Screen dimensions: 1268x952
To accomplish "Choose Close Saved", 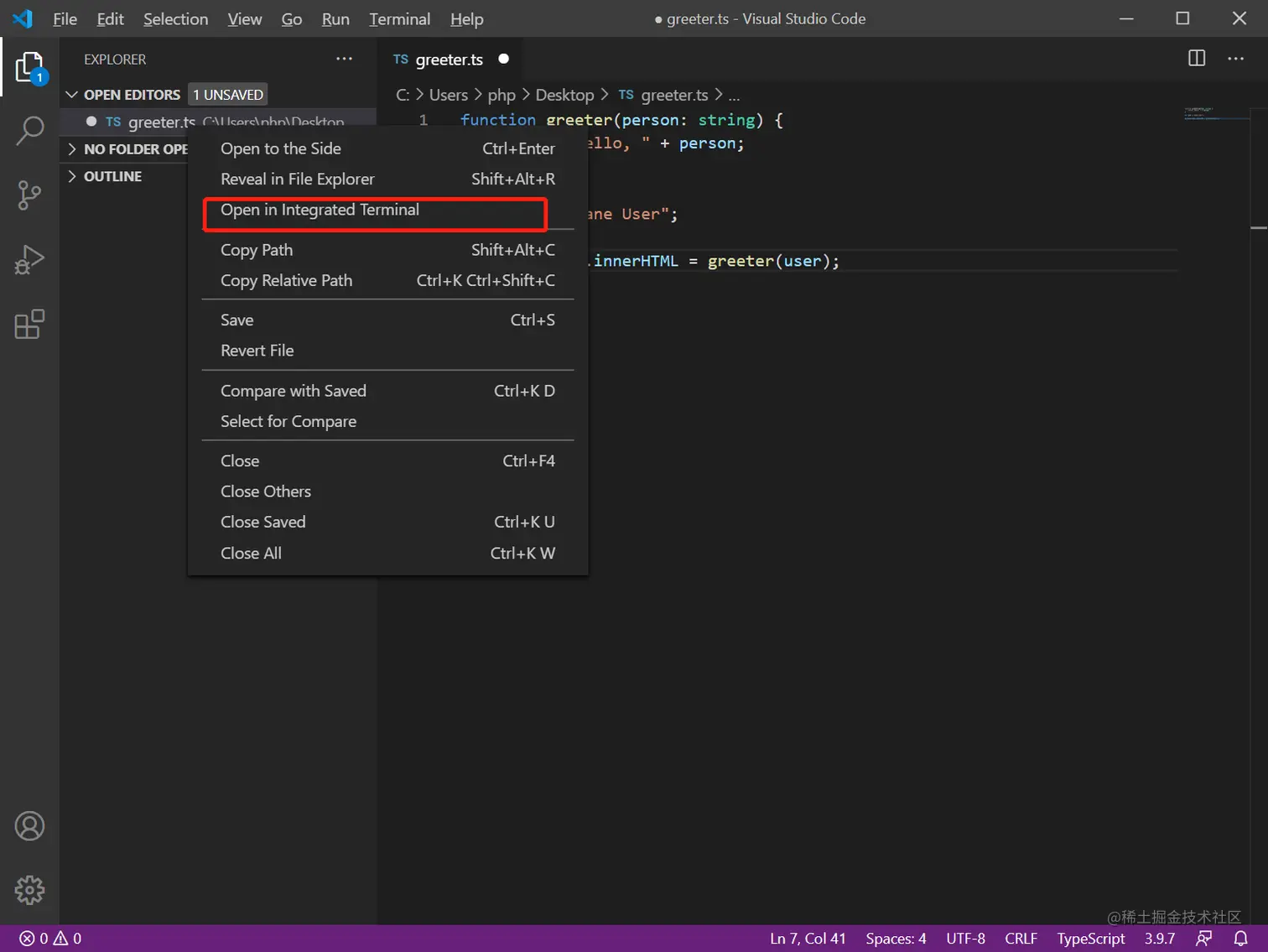I will click(387, 522).
